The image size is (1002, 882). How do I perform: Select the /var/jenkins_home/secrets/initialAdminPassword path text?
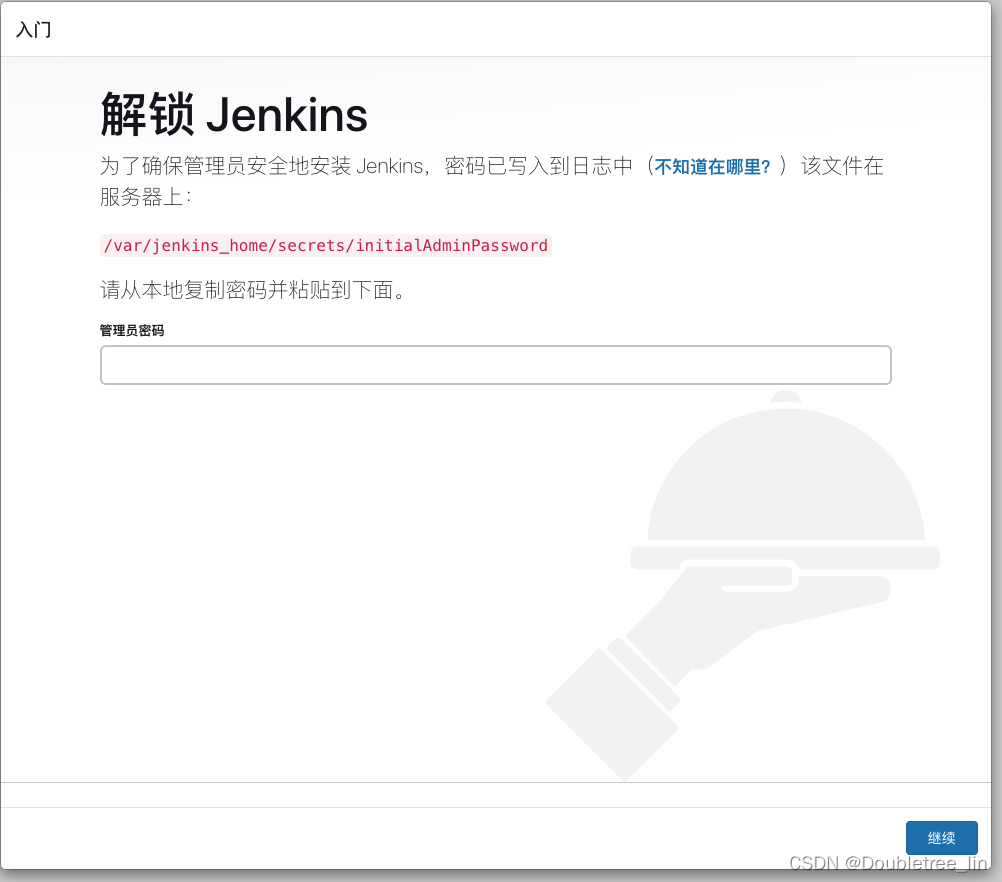point(326,245)
